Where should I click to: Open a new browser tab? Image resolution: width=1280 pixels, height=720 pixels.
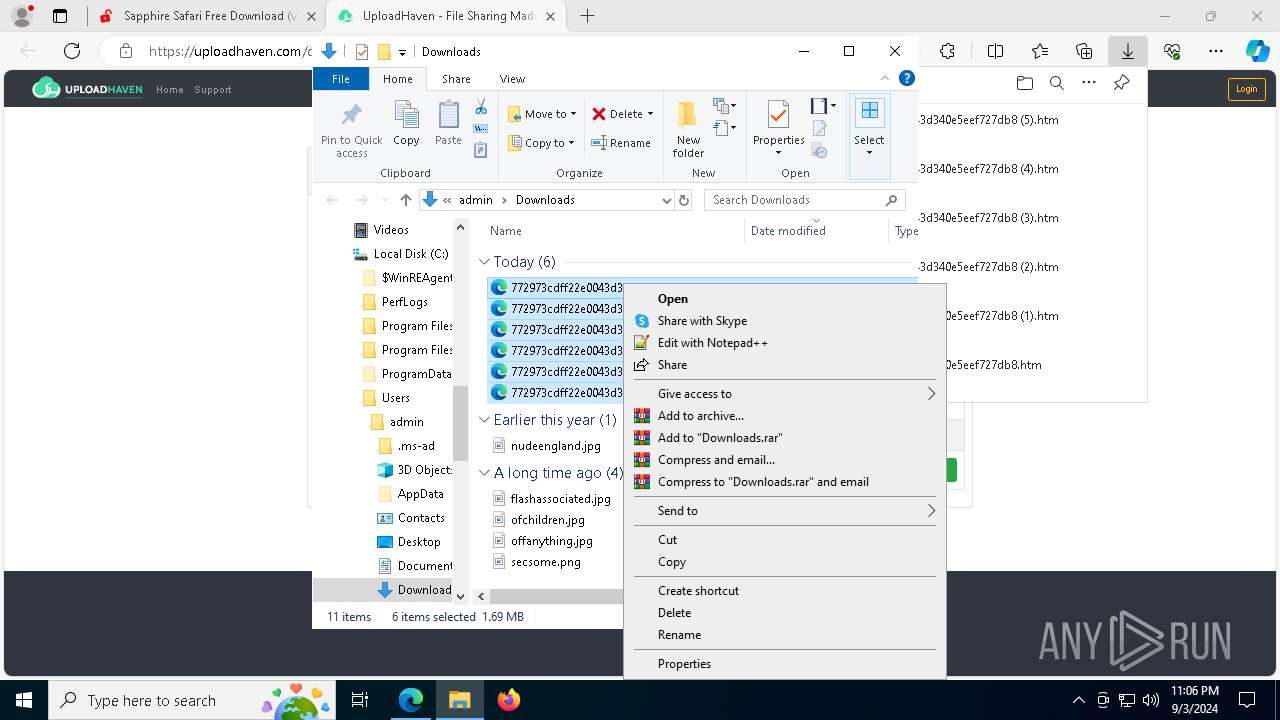coord(588,16)
